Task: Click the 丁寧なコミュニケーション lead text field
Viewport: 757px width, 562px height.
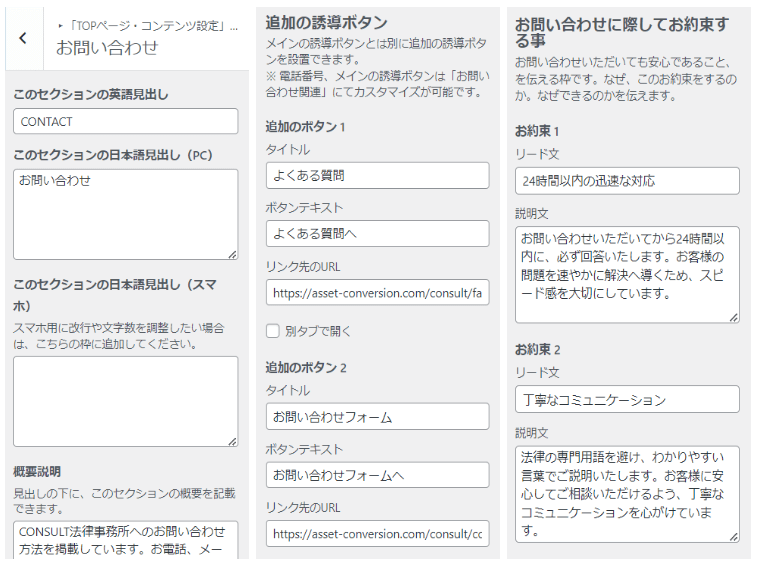Action: click(627, 399)
